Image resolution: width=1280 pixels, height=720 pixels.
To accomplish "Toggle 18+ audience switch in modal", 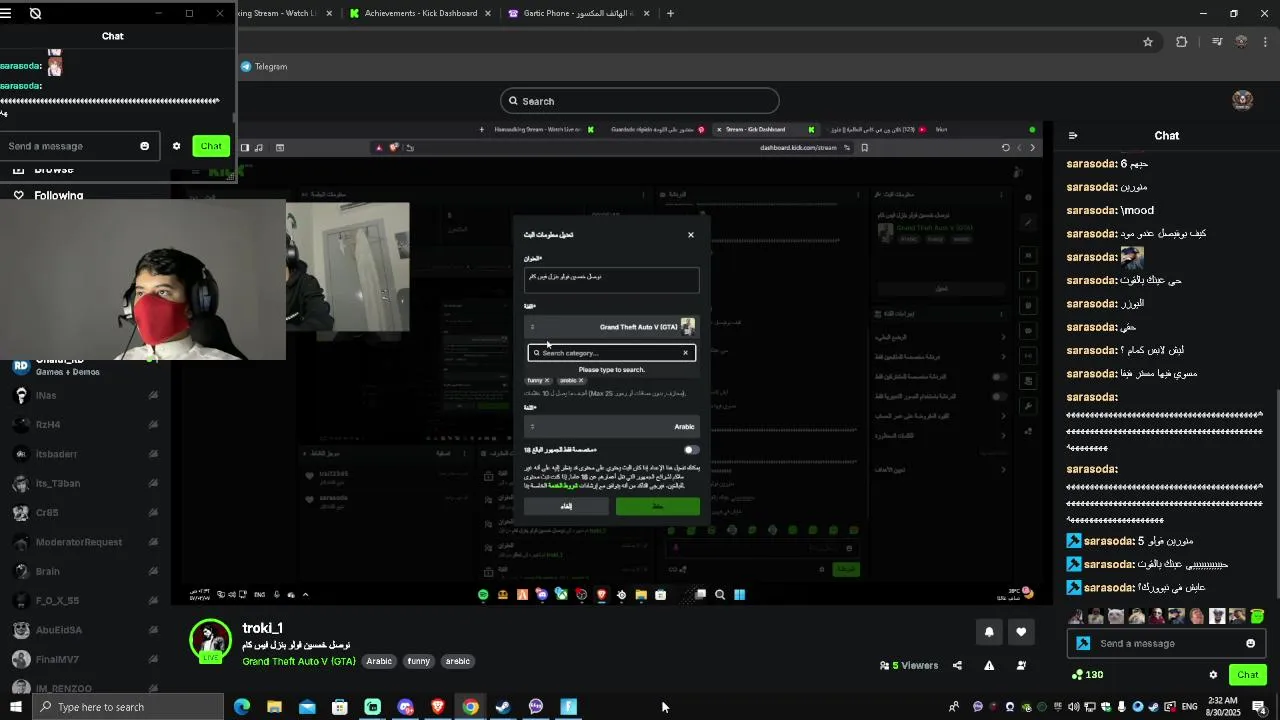I will 691,450.
